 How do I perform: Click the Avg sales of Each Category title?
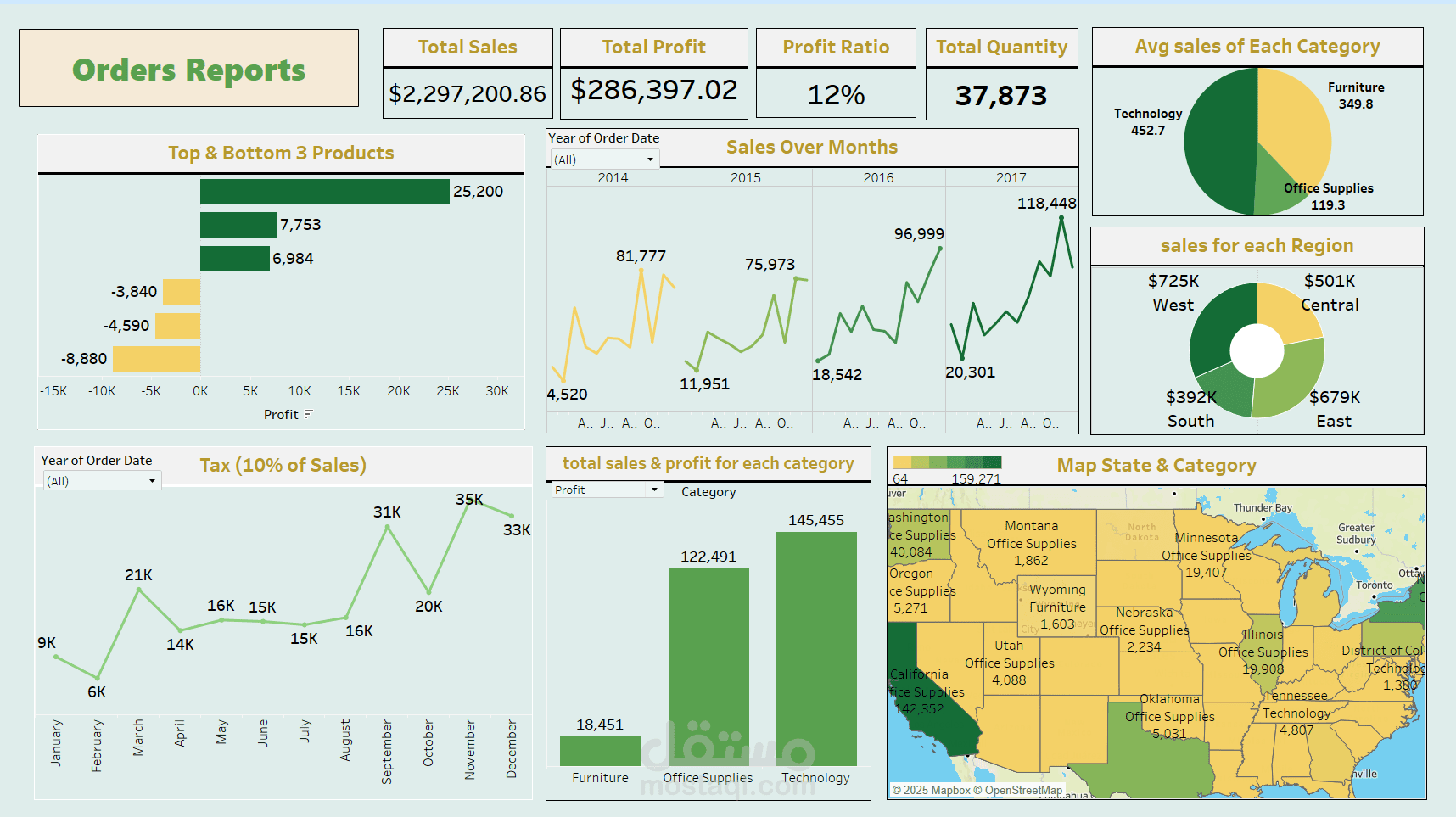[1257, 47]
